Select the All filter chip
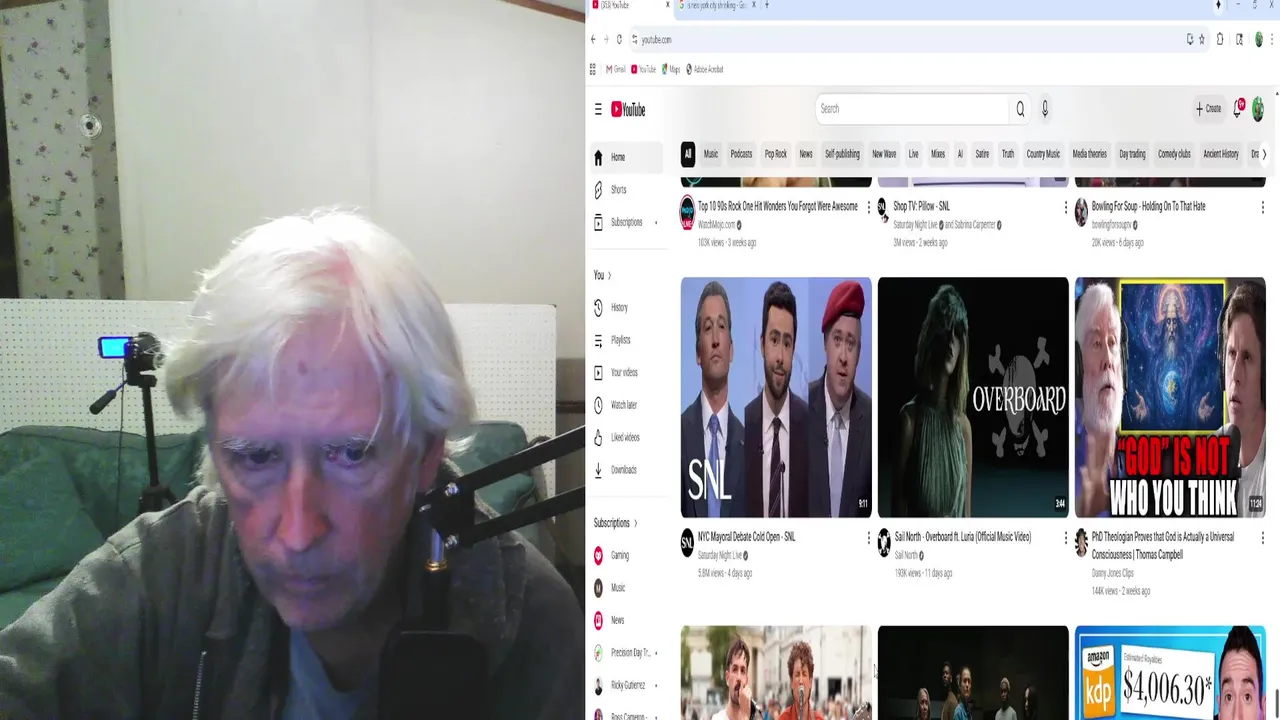The image size is (1280, 720). [688, 154]
